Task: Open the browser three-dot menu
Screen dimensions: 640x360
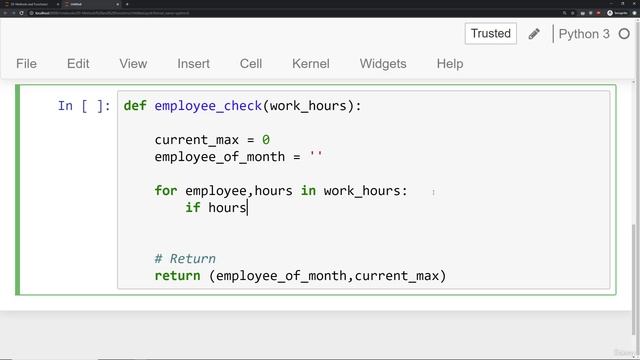Action: (x=635, y=13)
